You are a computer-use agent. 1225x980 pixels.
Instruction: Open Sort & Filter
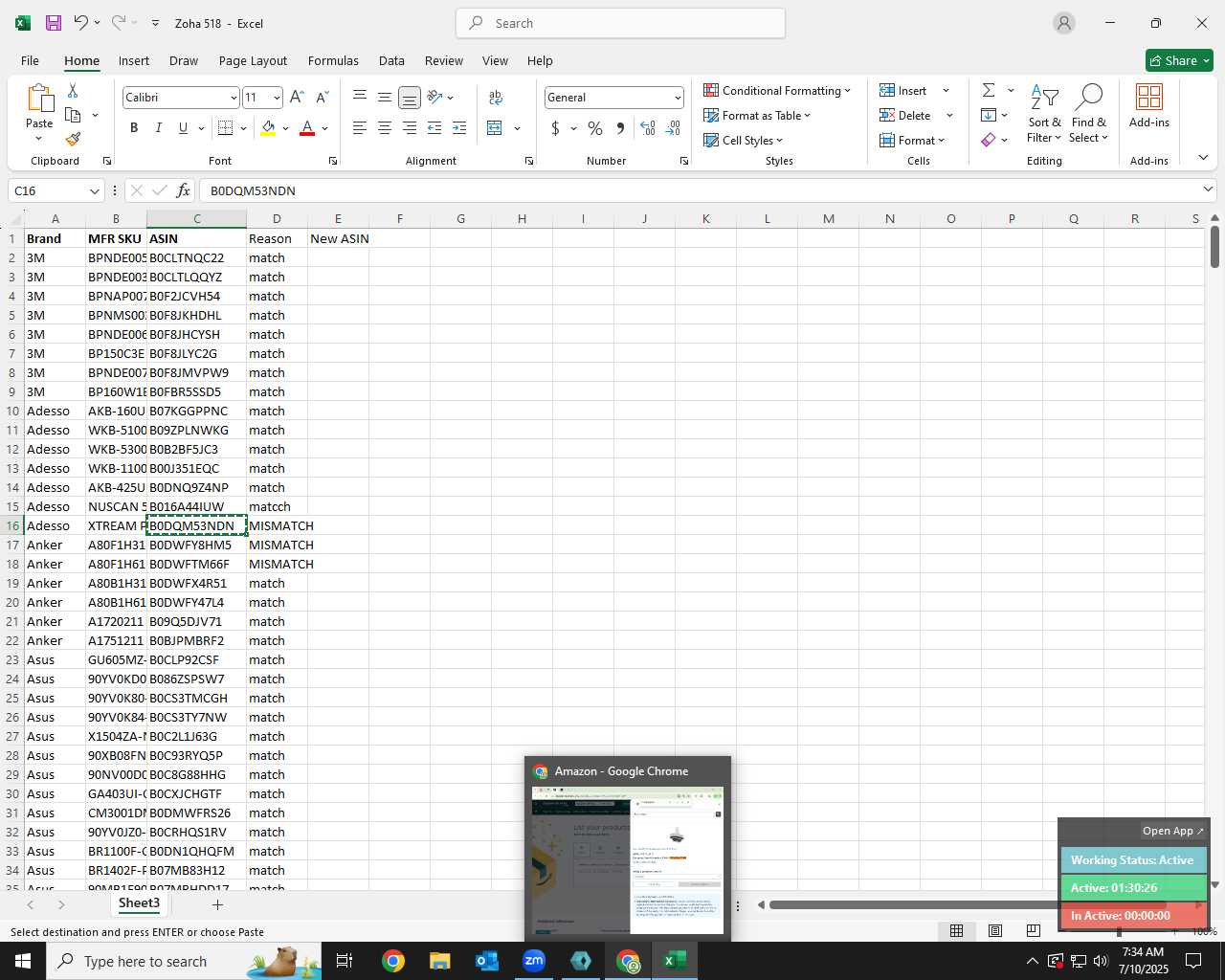[x=1044, y=114]
